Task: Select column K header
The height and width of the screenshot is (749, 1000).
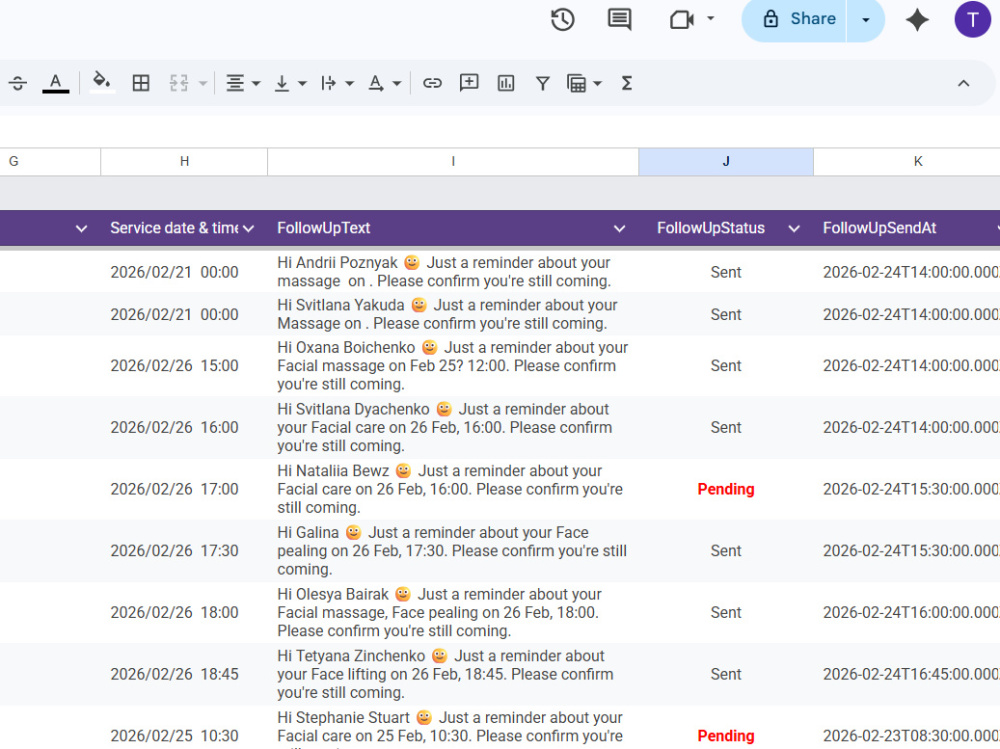Action: [x=907, y=161]
